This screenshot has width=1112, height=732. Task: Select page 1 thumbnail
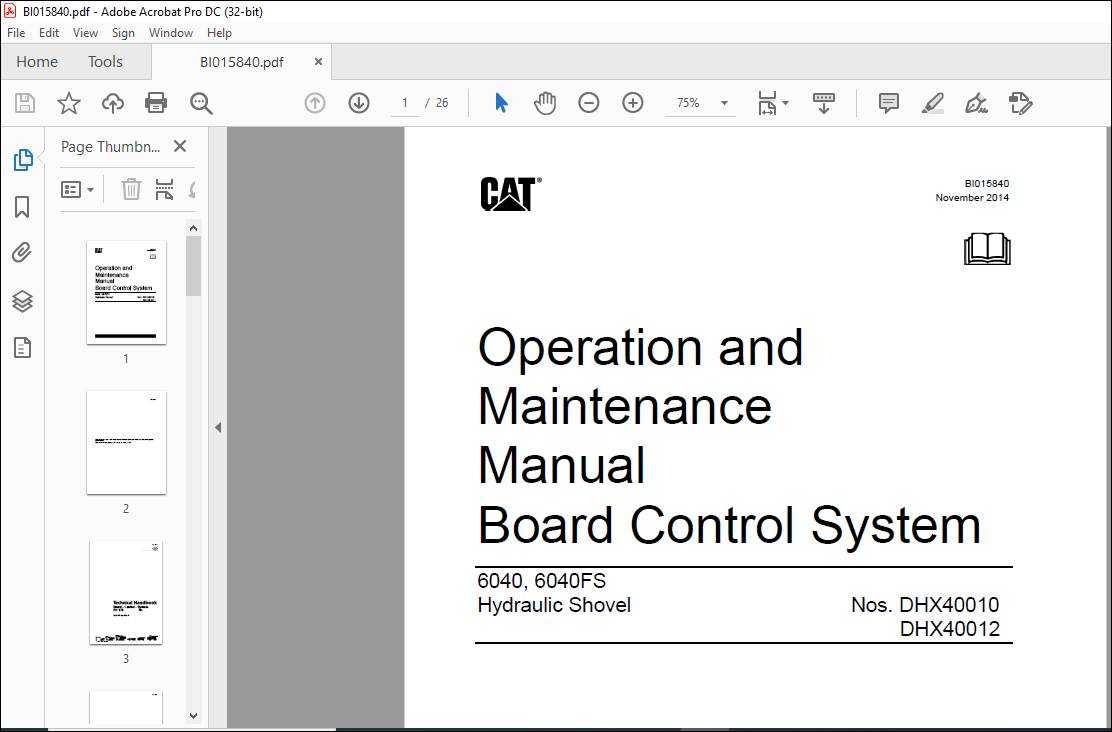pos(126,292)
